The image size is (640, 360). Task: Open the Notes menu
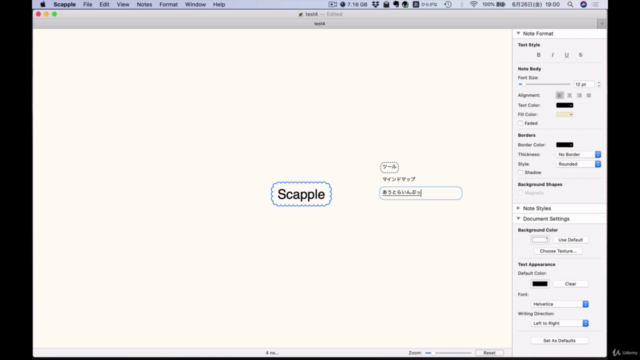coord(144,4)
